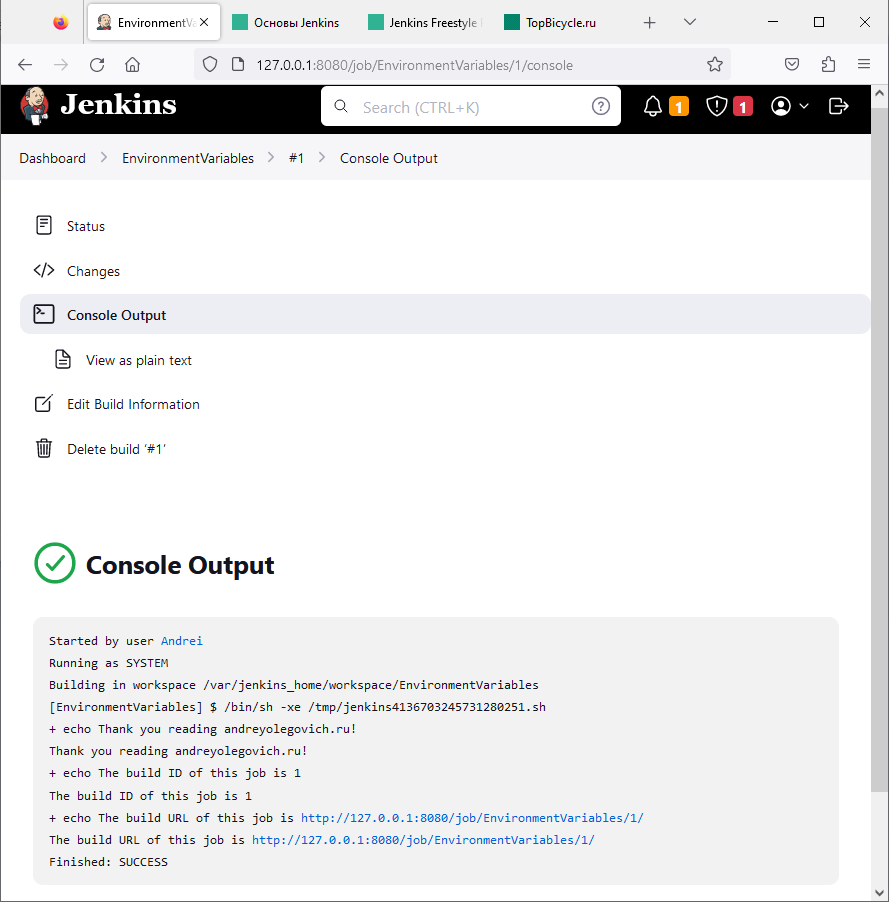Switch to the TopBicycle.ru tab

tap(550, 22)
